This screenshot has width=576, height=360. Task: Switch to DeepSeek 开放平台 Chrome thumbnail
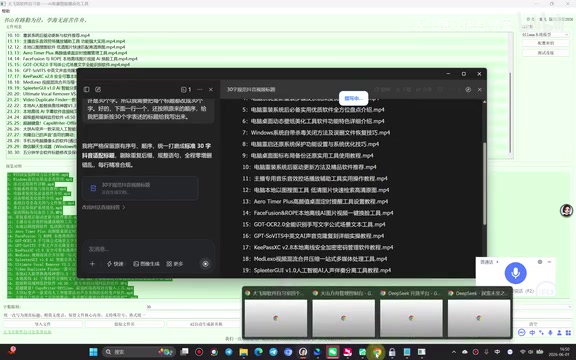(x=411, y=313)
